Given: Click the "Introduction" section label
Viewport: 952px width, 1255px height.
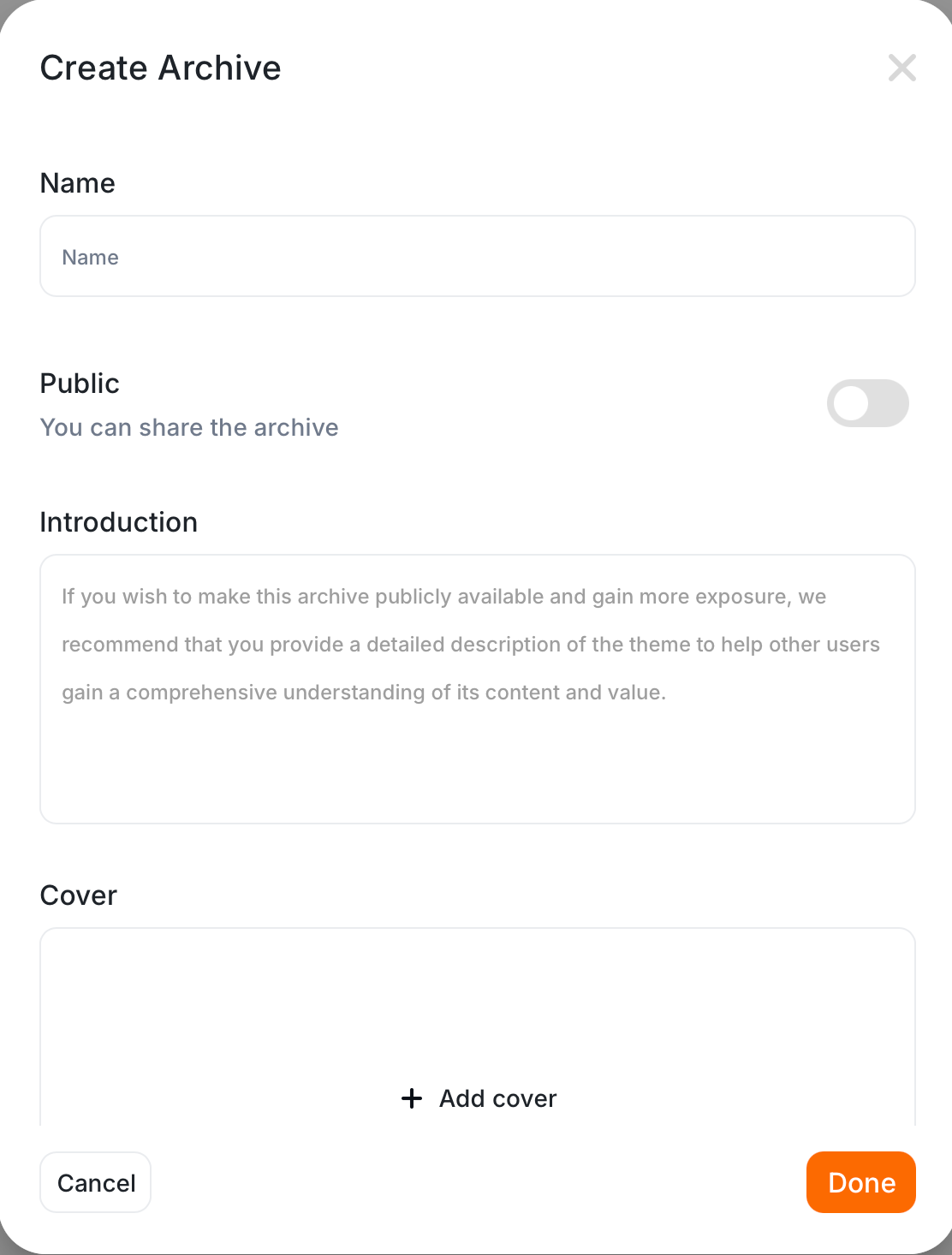Looking at the screenshot, I should [x=118, y=522].
